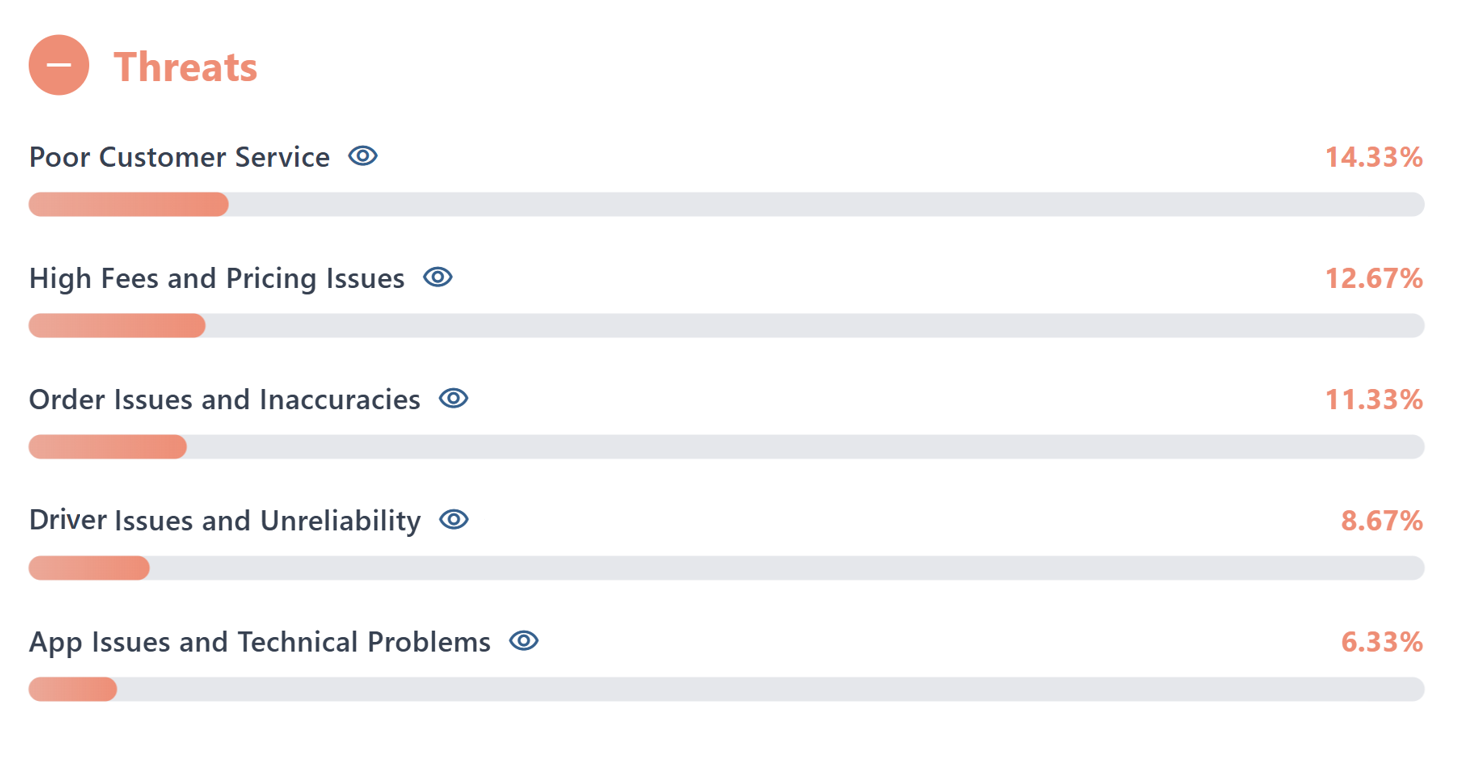Click the 14.33% percentage value

click(x=1373, y=157)
